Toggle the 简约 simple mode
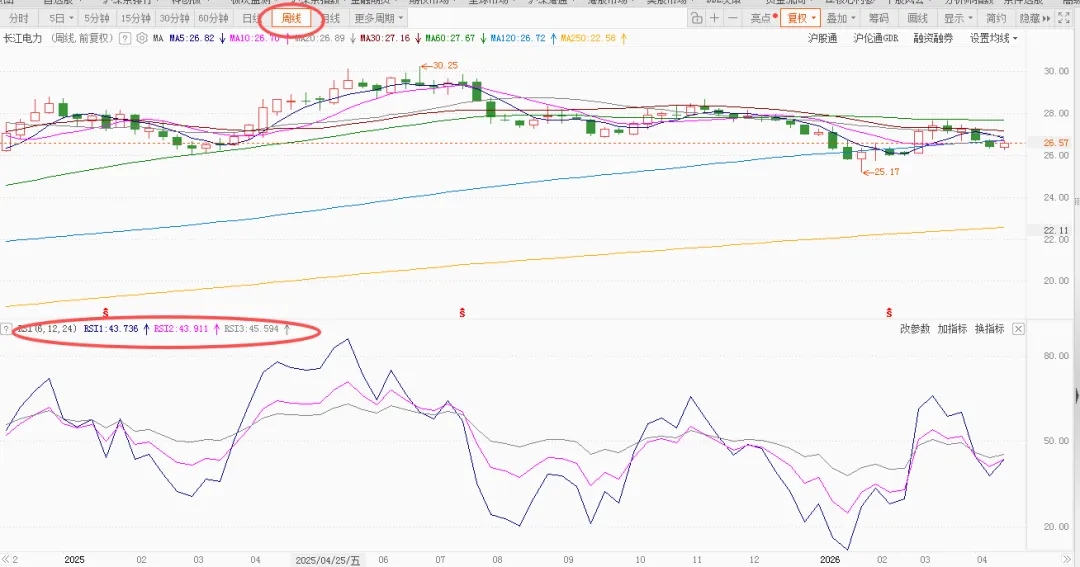1080x567 pixels. (995, 19)
